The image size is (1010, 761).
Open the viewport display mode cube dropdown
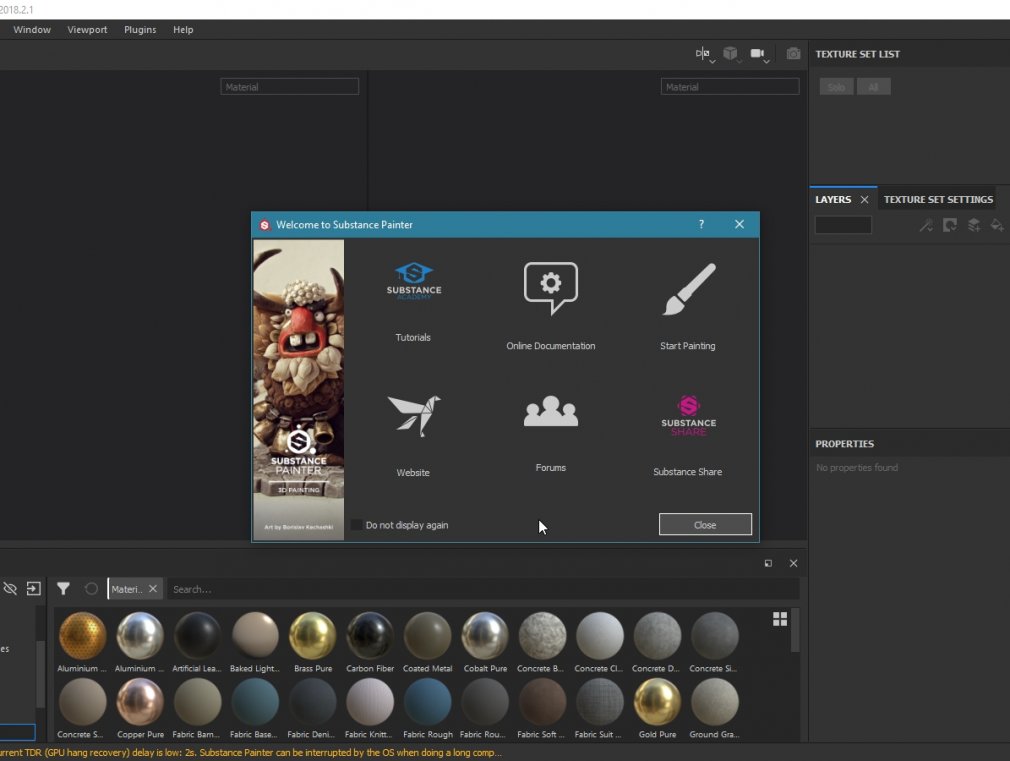[x=730, y=53]
